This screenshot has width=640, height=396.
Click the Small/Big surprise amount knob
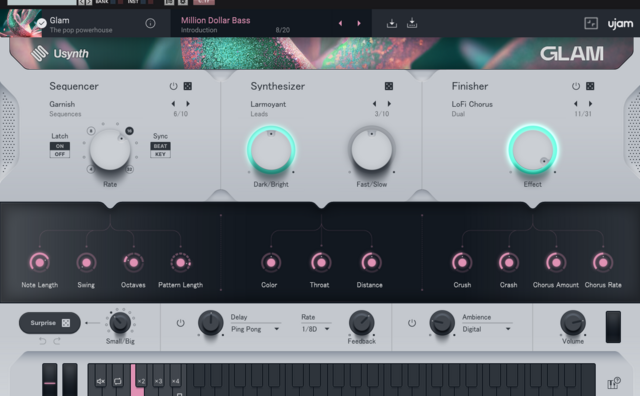click(120, 323)
